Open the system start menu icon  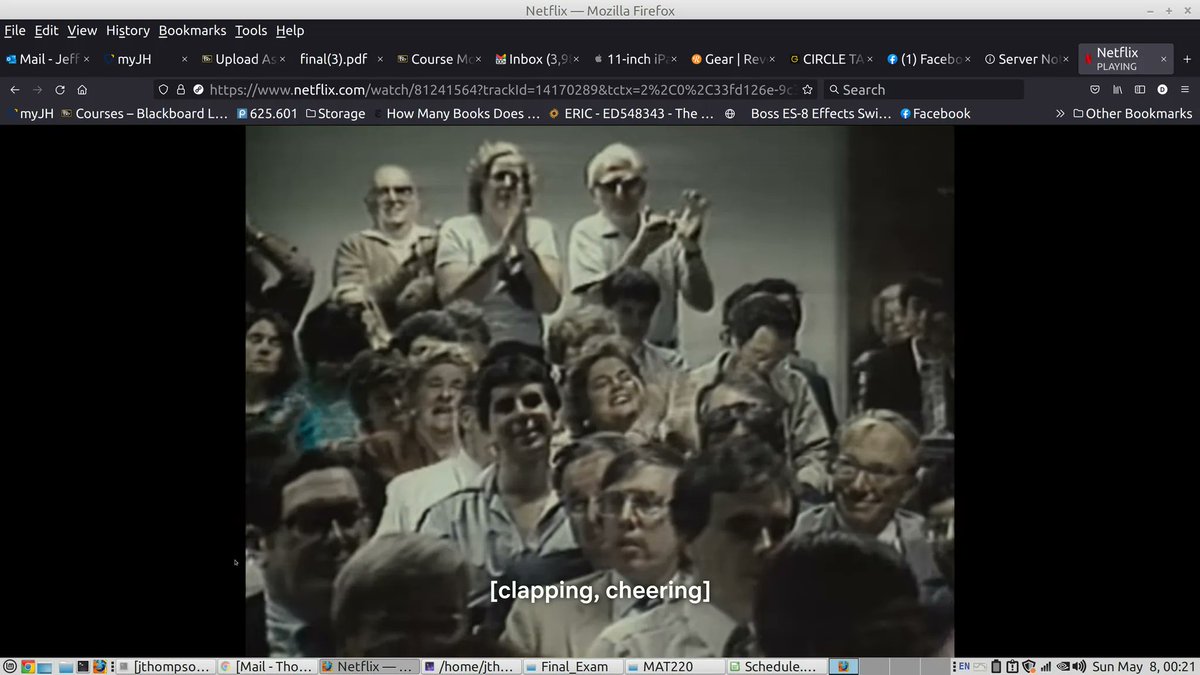[9, 666]
